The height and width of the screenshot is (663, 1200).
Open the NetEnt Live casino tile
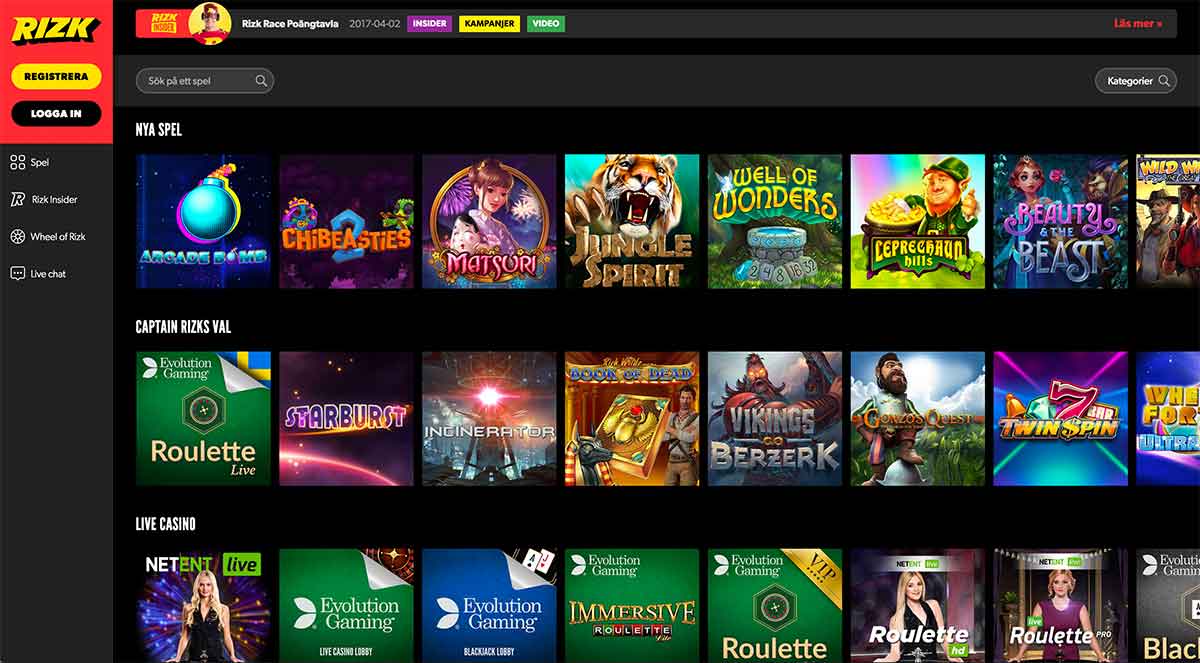(x=203, y=606)
